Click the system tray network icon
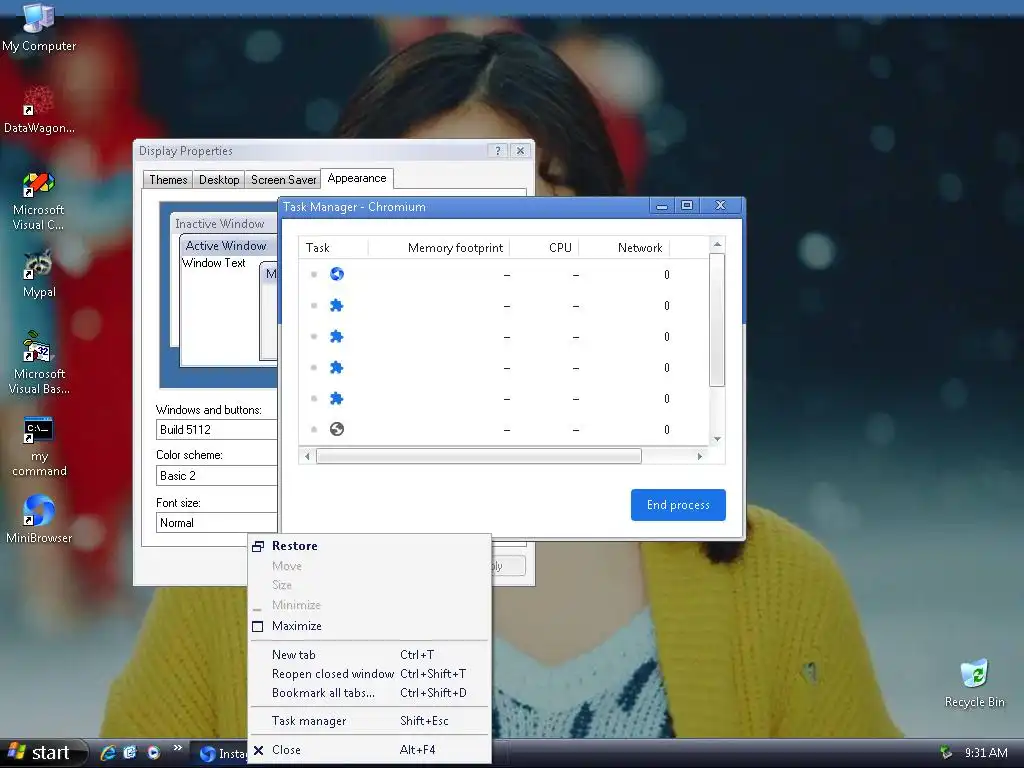This screenshot has width=1024, height=768. (x=946, y=752)
